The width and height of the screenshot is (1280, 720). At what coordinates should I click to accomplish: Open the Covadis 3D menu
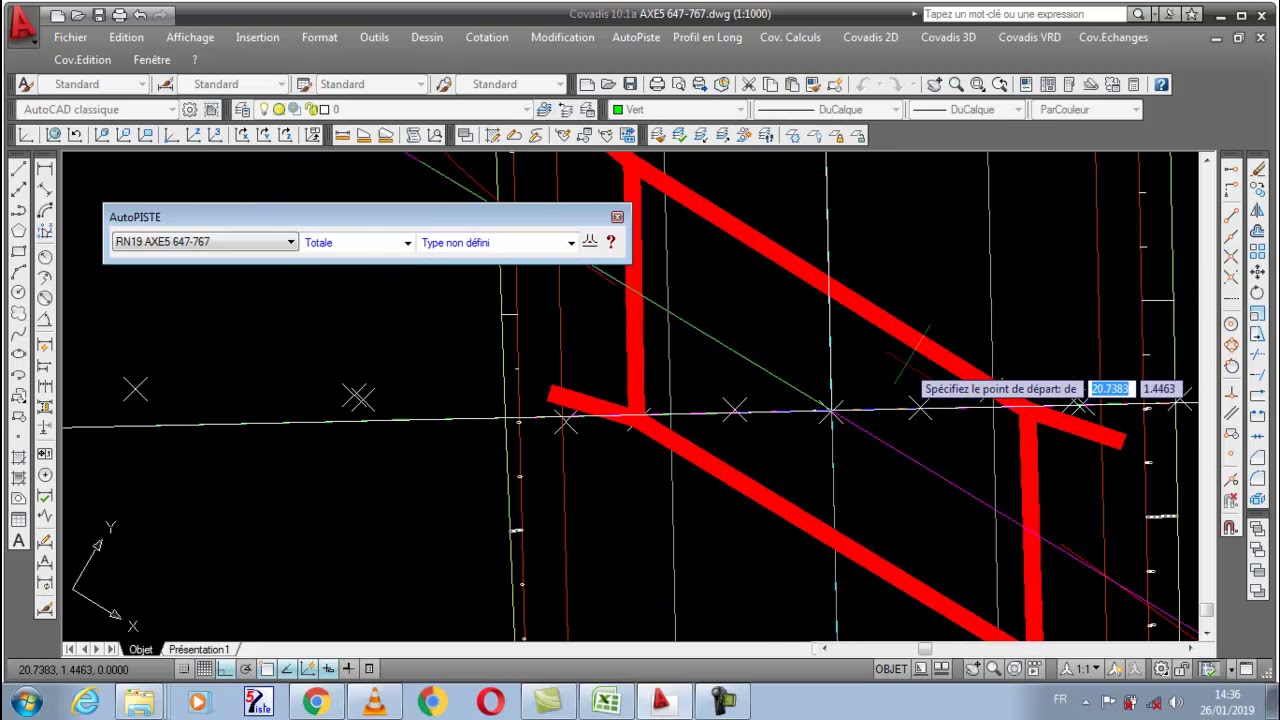coord(948,37)
